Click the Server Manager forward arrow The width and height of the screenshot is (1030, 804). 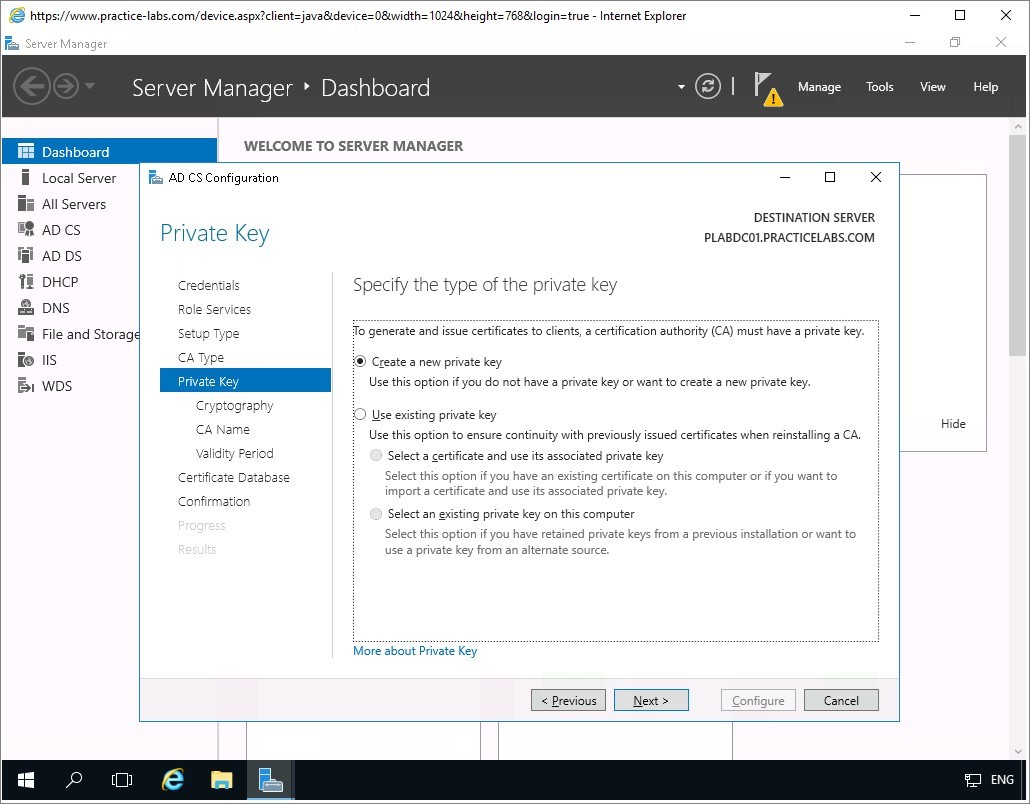click(66, 86)
